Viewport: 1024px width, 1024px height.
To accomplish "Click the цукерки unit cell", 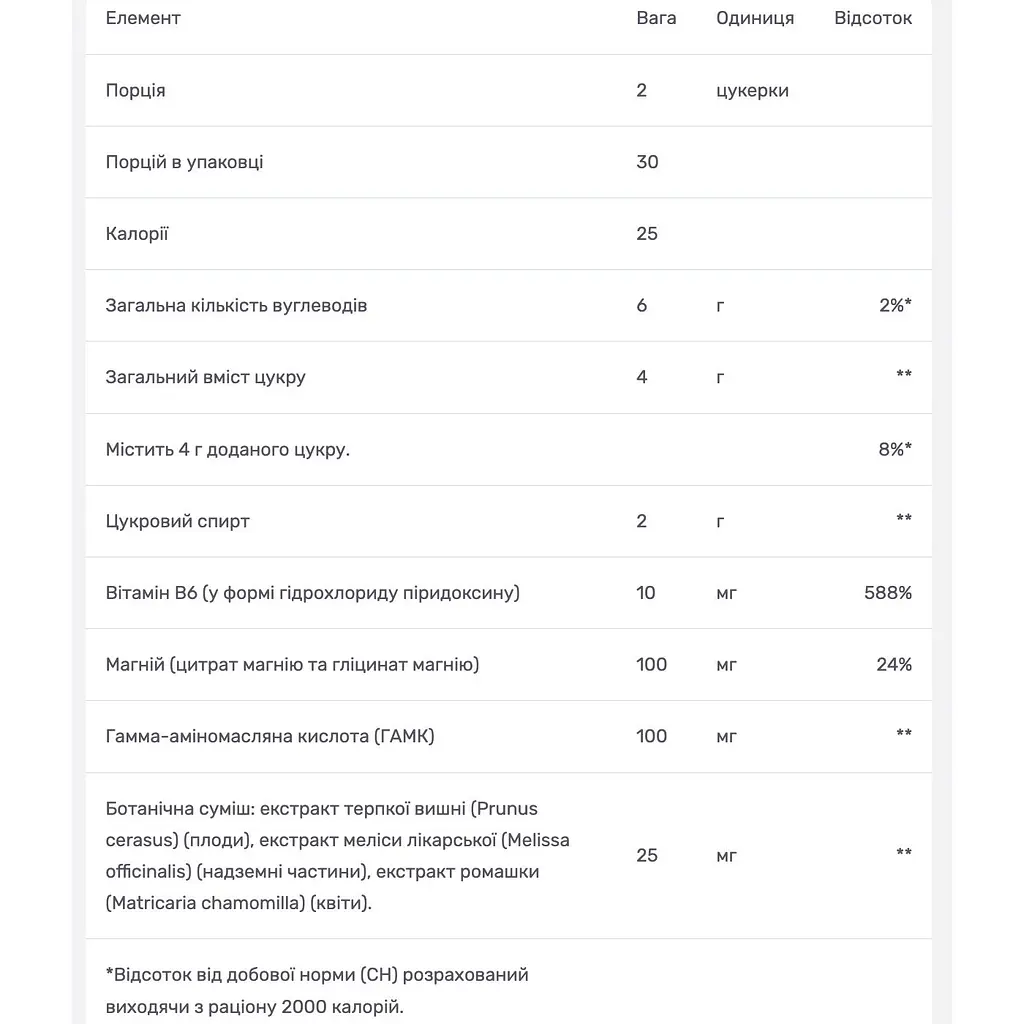I will pos(752,90).
